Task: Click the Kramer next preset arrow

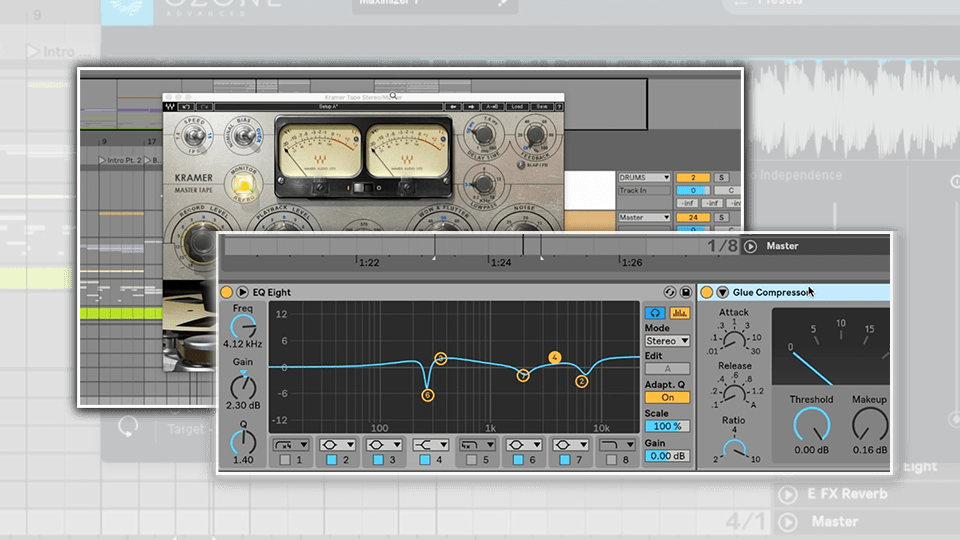Action: click(x=471, y=107)
